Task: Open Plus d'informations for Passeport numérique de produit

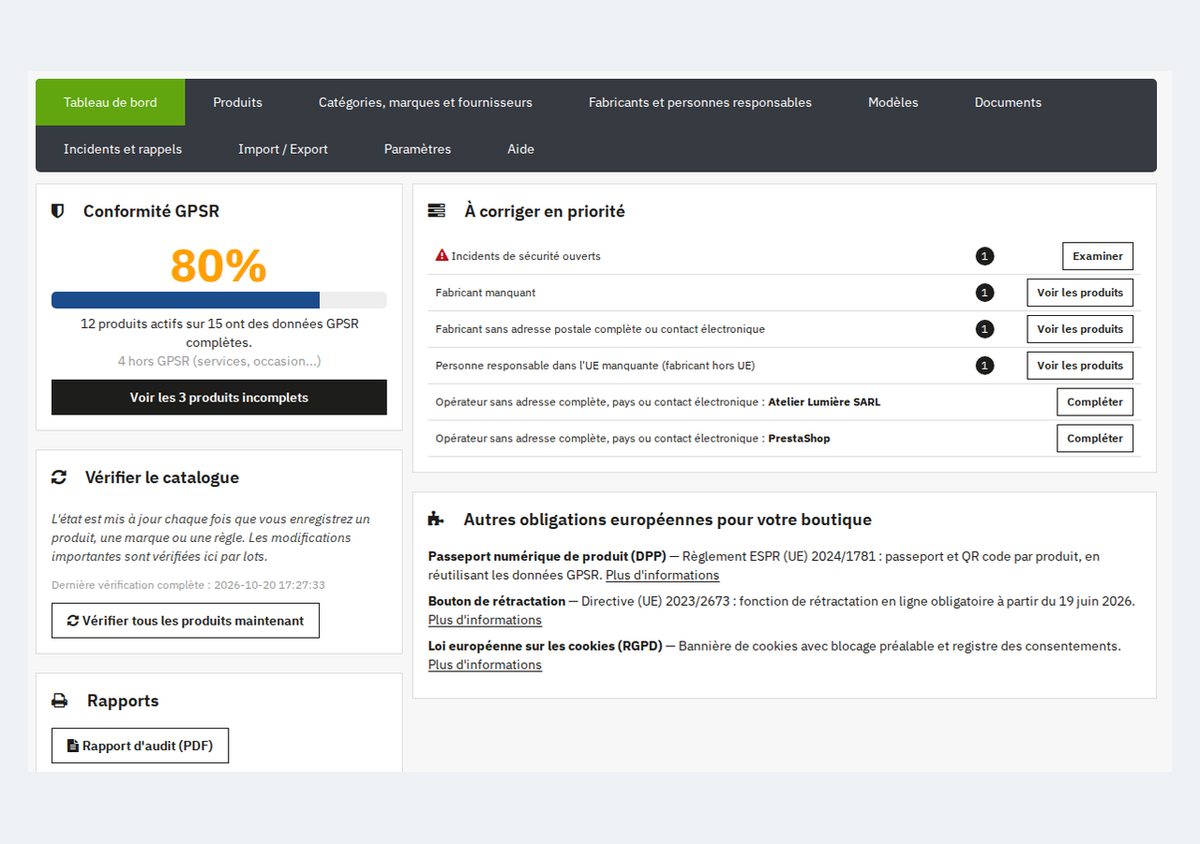Action: point(662,575)
